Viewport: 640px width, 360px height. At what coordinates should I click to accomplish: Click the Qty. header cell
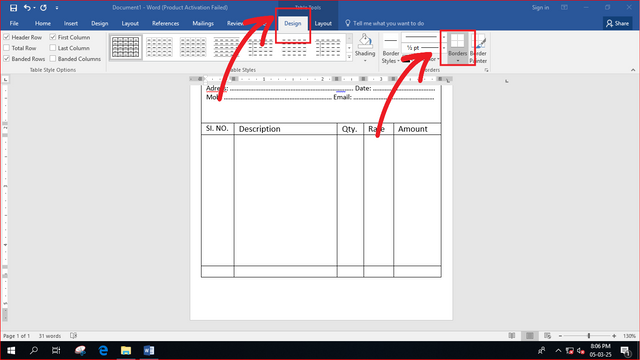(350, 129)
